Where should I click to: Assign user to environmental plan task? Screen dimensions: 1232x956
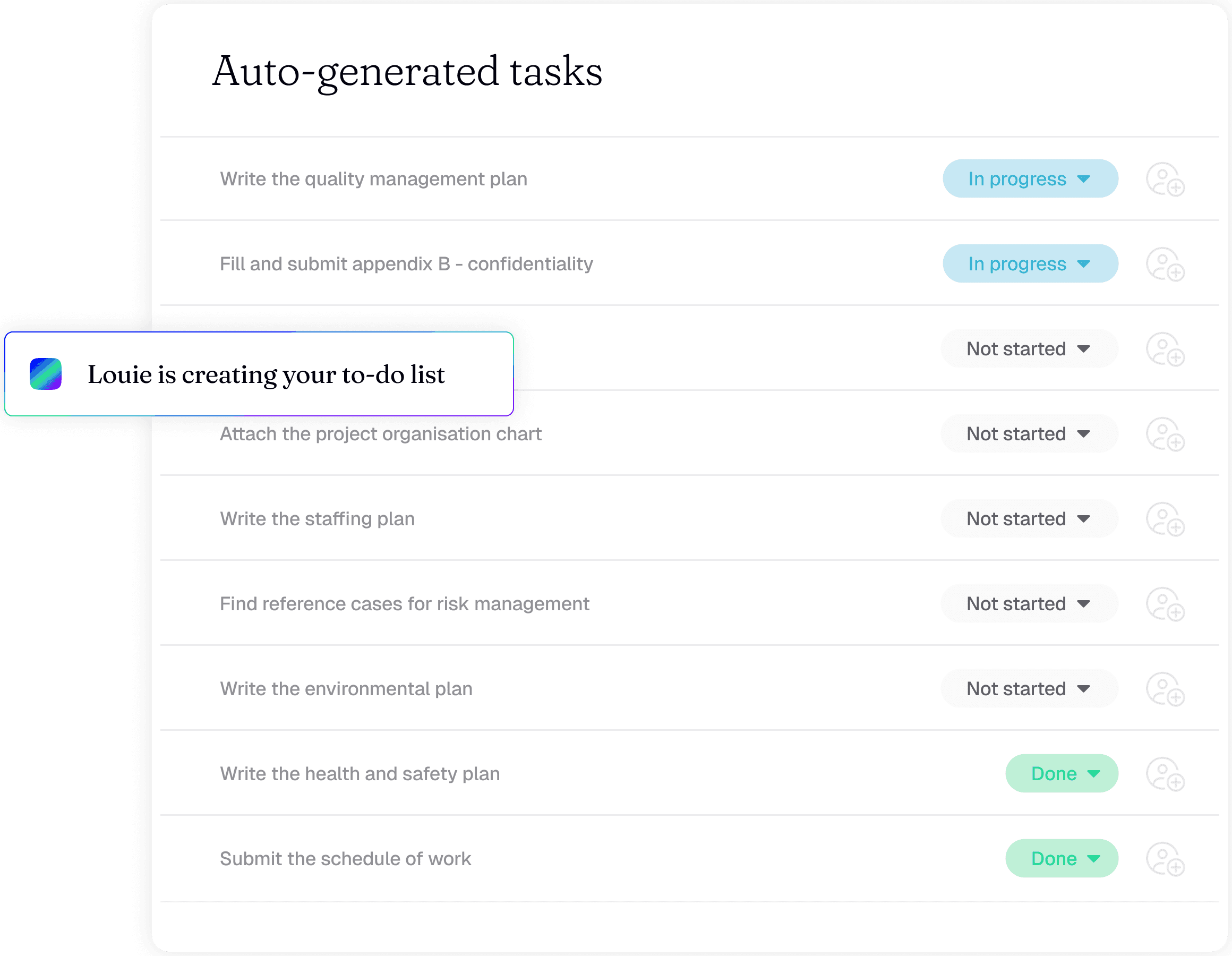coord(1165,689)
